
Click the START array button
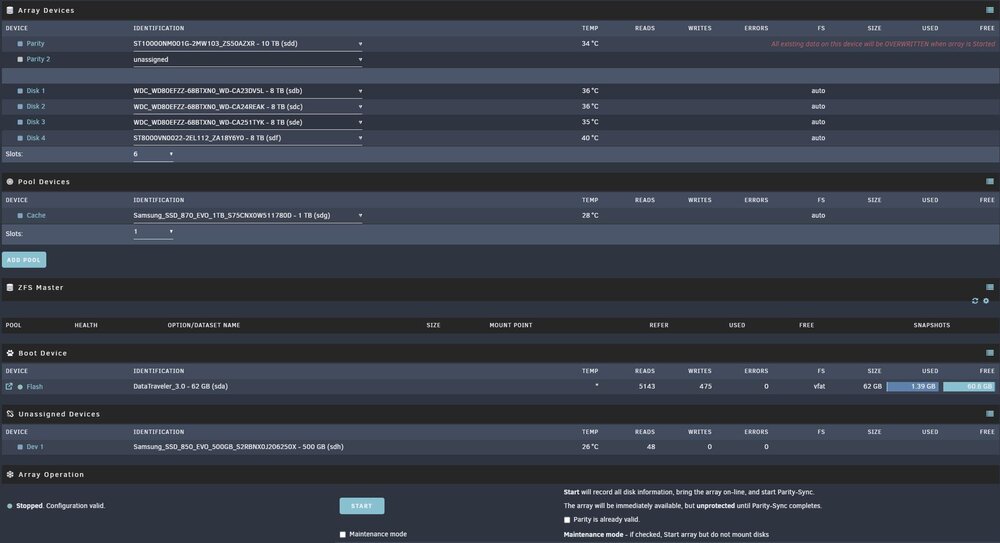tap(362, 506)
